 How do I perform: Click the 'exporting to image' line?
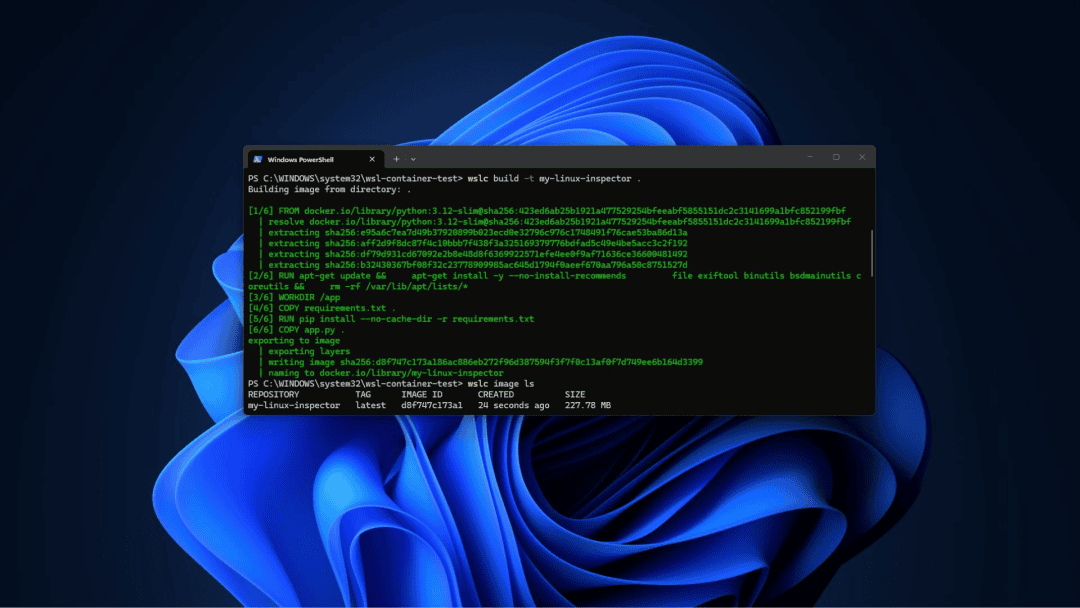pos(293,341)
